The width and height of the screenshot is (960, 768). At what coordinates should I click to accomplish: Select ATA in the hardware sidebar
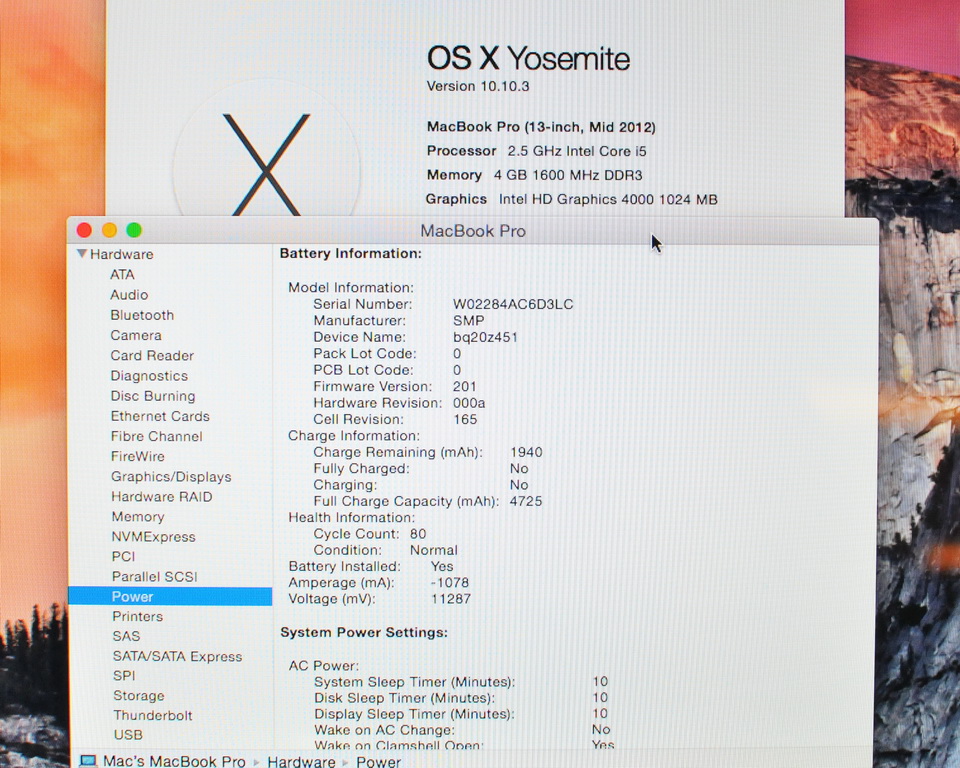[x=122, y=274]
